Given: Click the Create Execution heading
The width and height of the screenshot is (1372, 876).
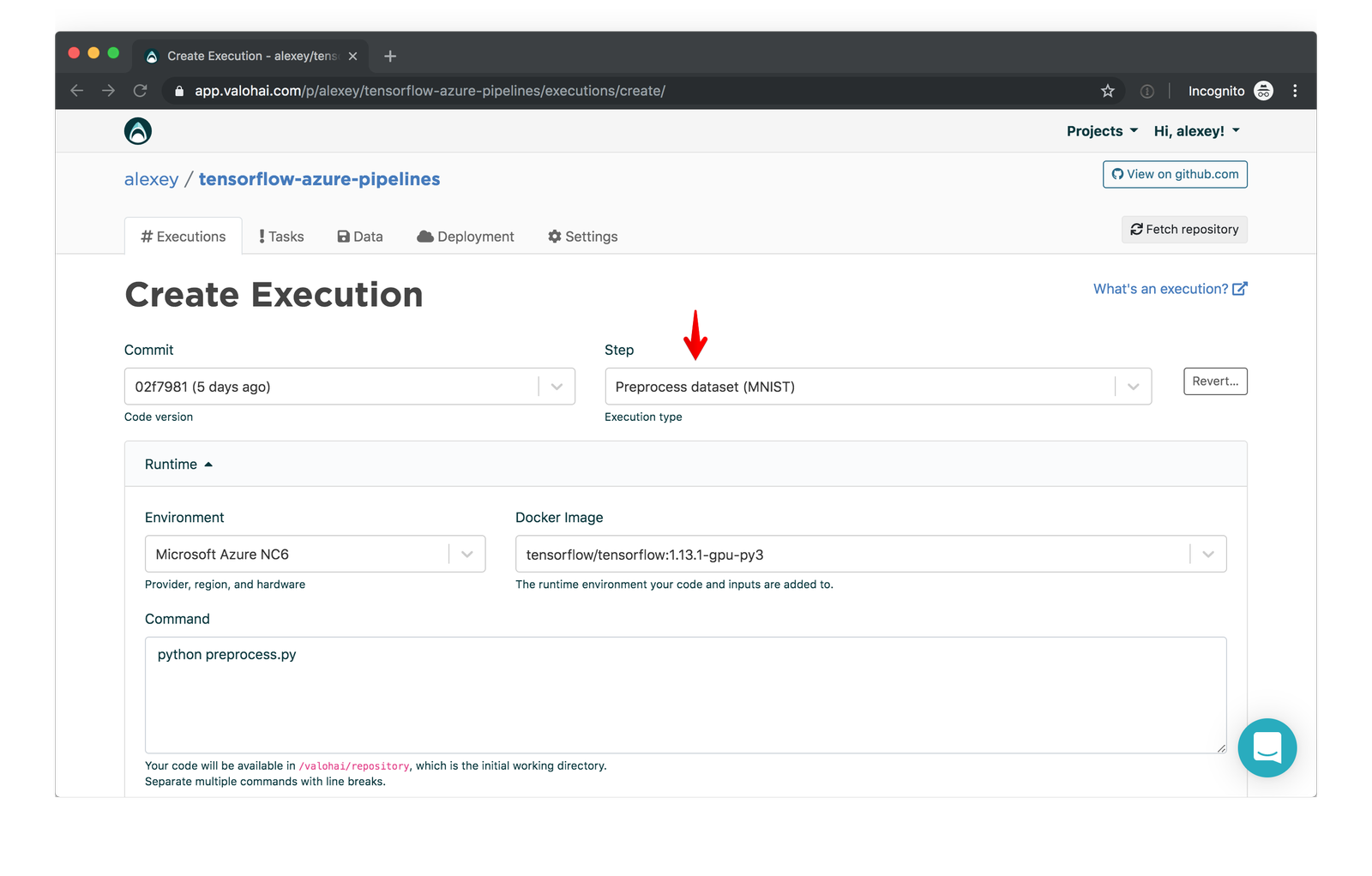Looking at the screenshot, I should click(274, 295).
